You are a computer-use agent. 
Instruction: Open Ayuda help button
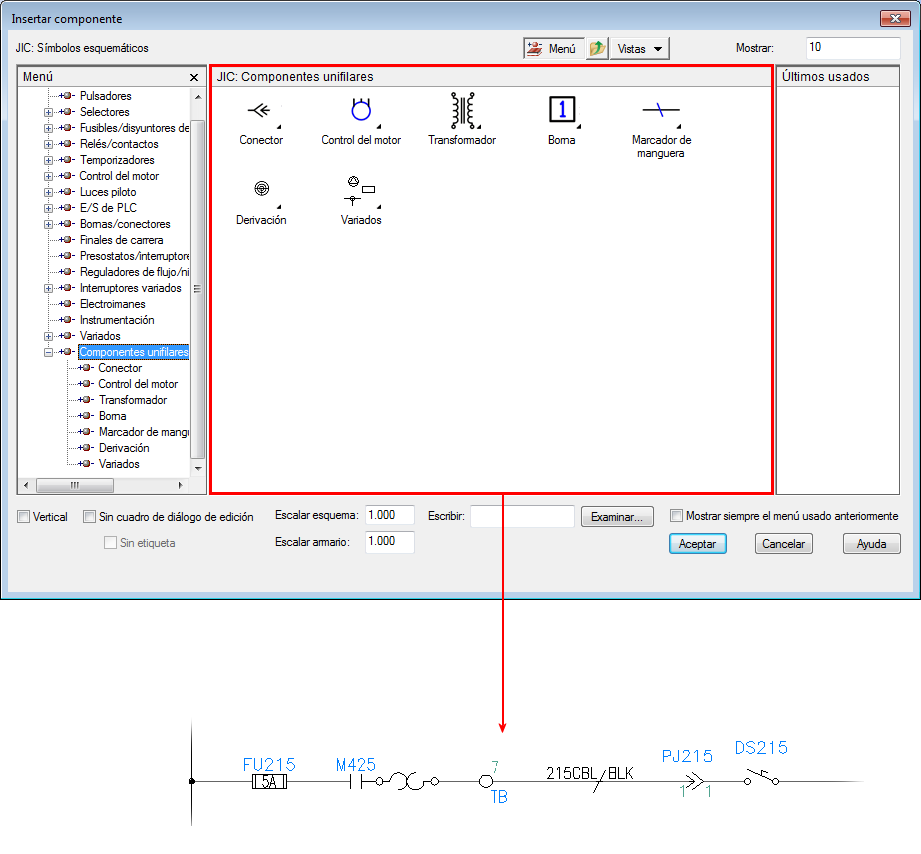click(x=871, y=544)
